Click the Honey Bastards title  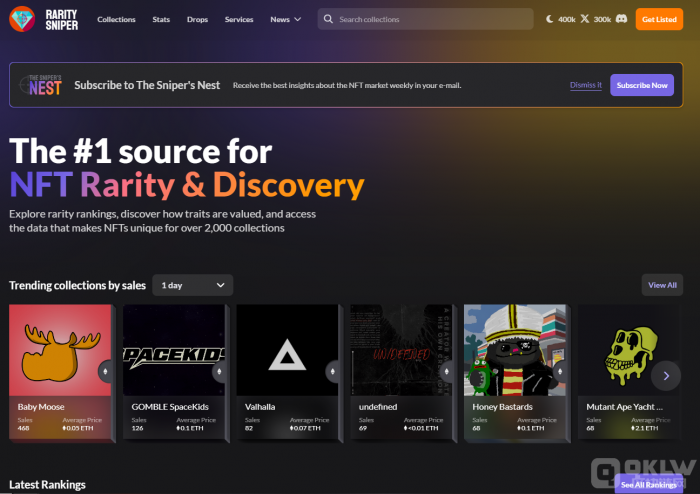pos(502,407)
